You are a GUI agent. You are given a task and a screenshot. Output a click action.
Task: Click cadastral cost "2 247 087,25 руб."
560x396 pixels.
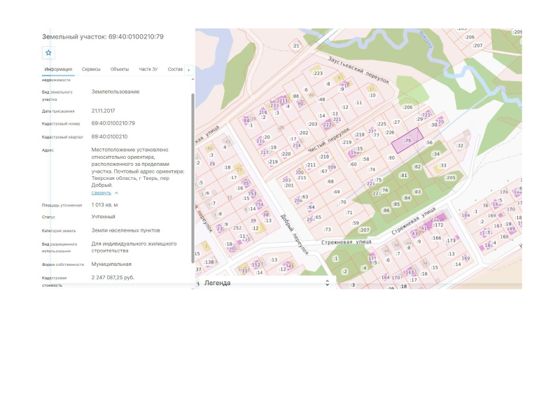(x=113, y=277)
